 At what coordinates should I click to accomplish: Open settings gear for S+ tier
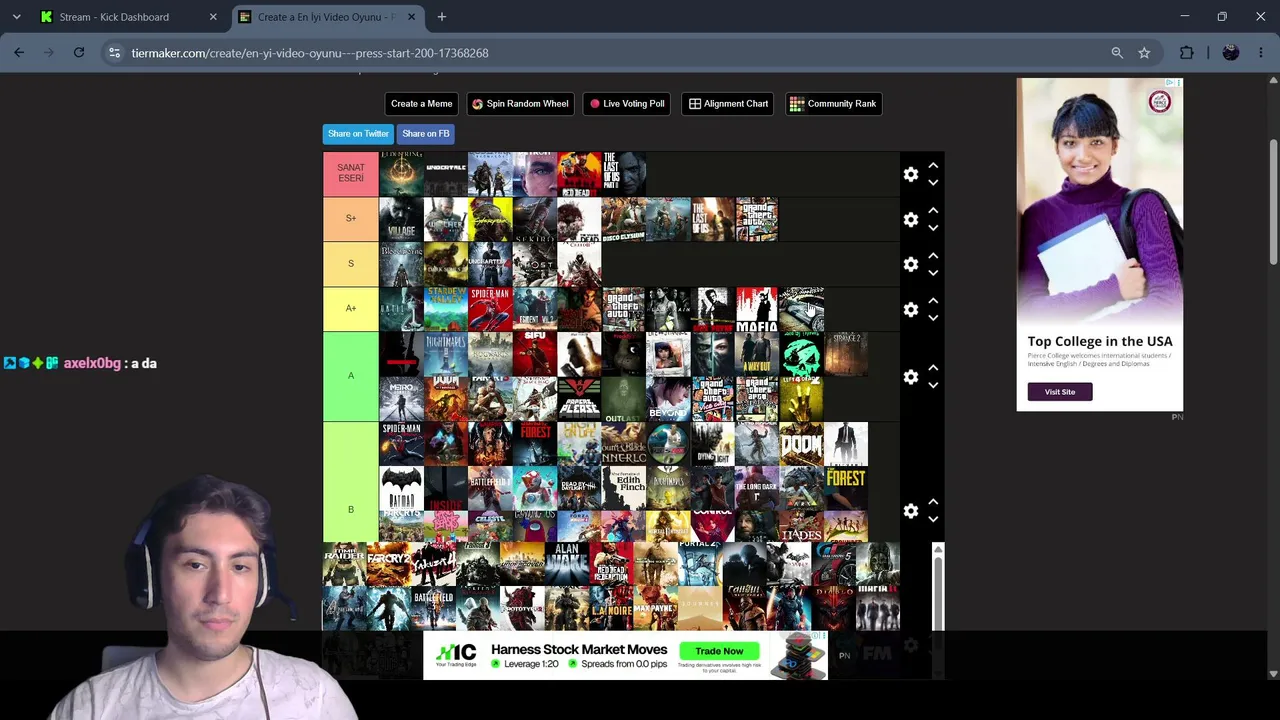(x=911, y=219)
